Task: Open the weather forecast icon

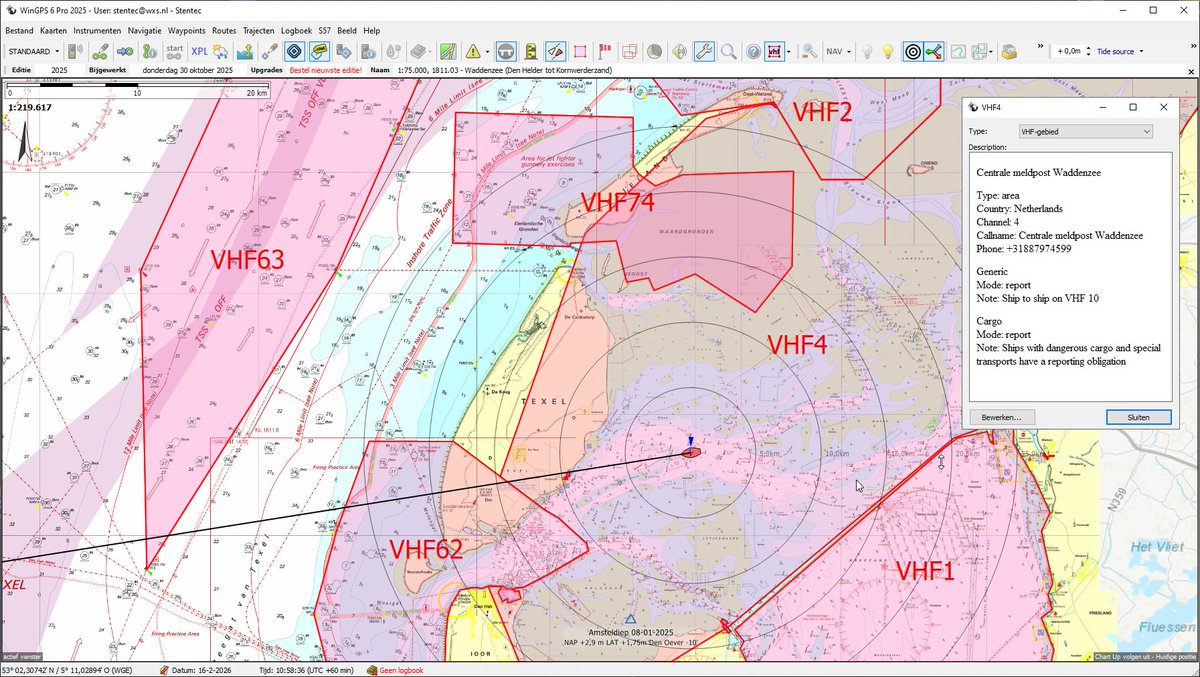Action: 220,51
